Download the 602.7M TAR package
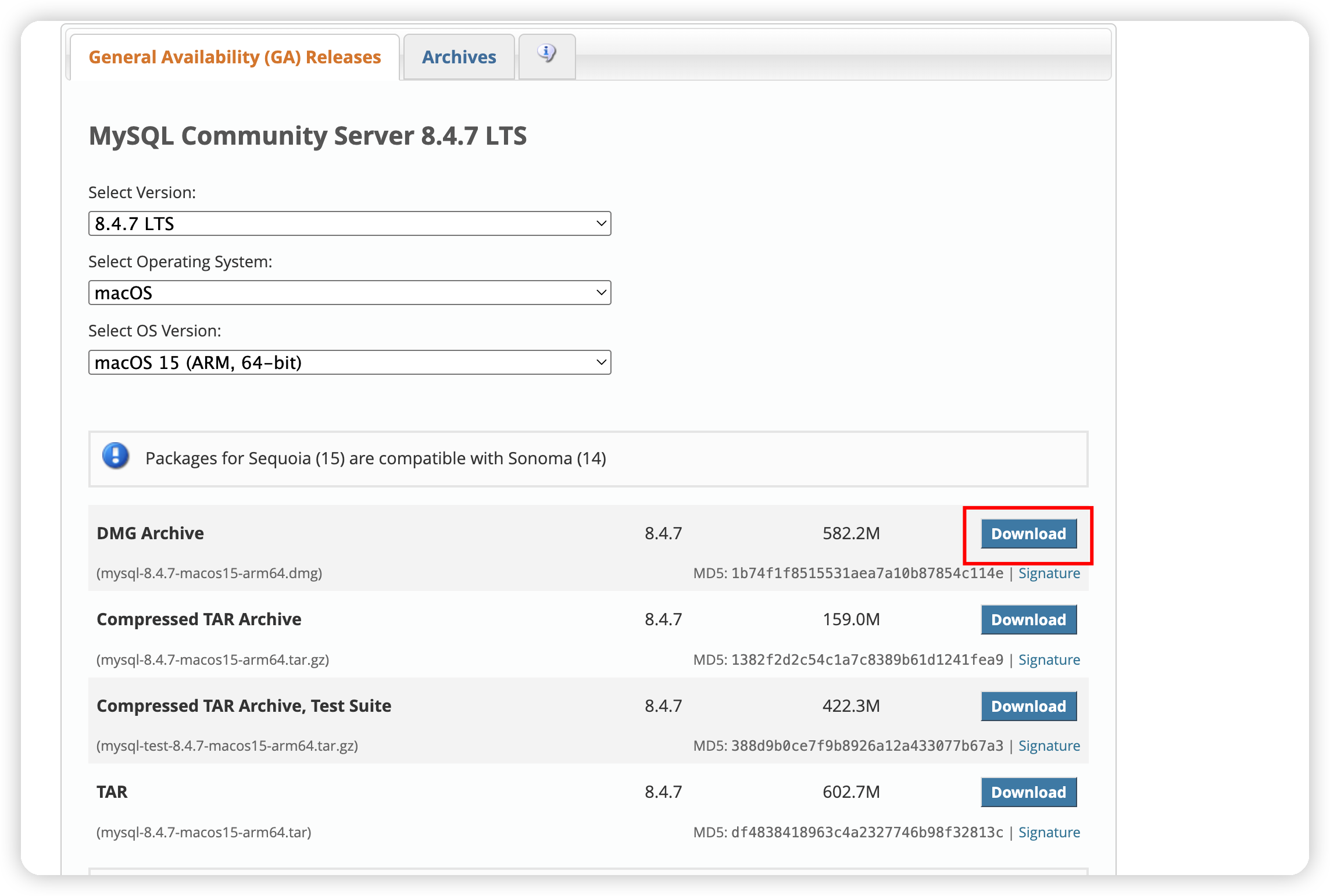Image resolution: width=1330 pixels, height=896 pixels. [1028, 792]
